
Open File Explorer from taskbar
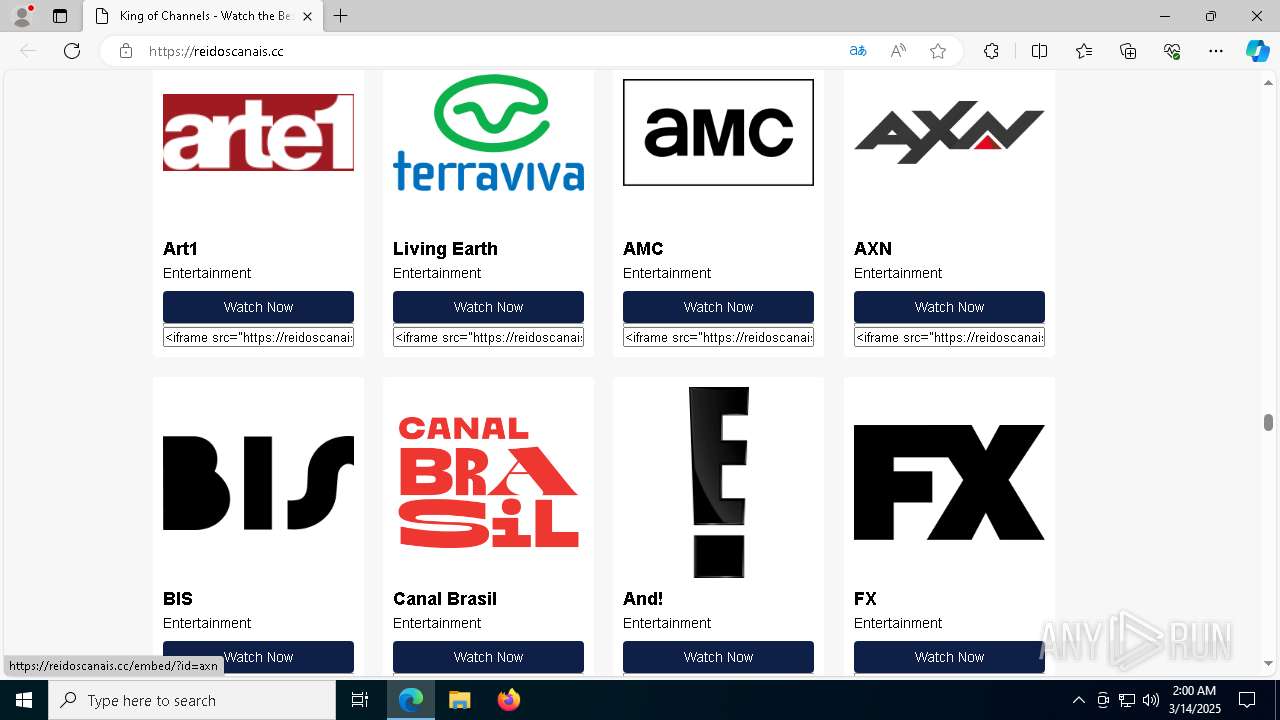point(459,700)
